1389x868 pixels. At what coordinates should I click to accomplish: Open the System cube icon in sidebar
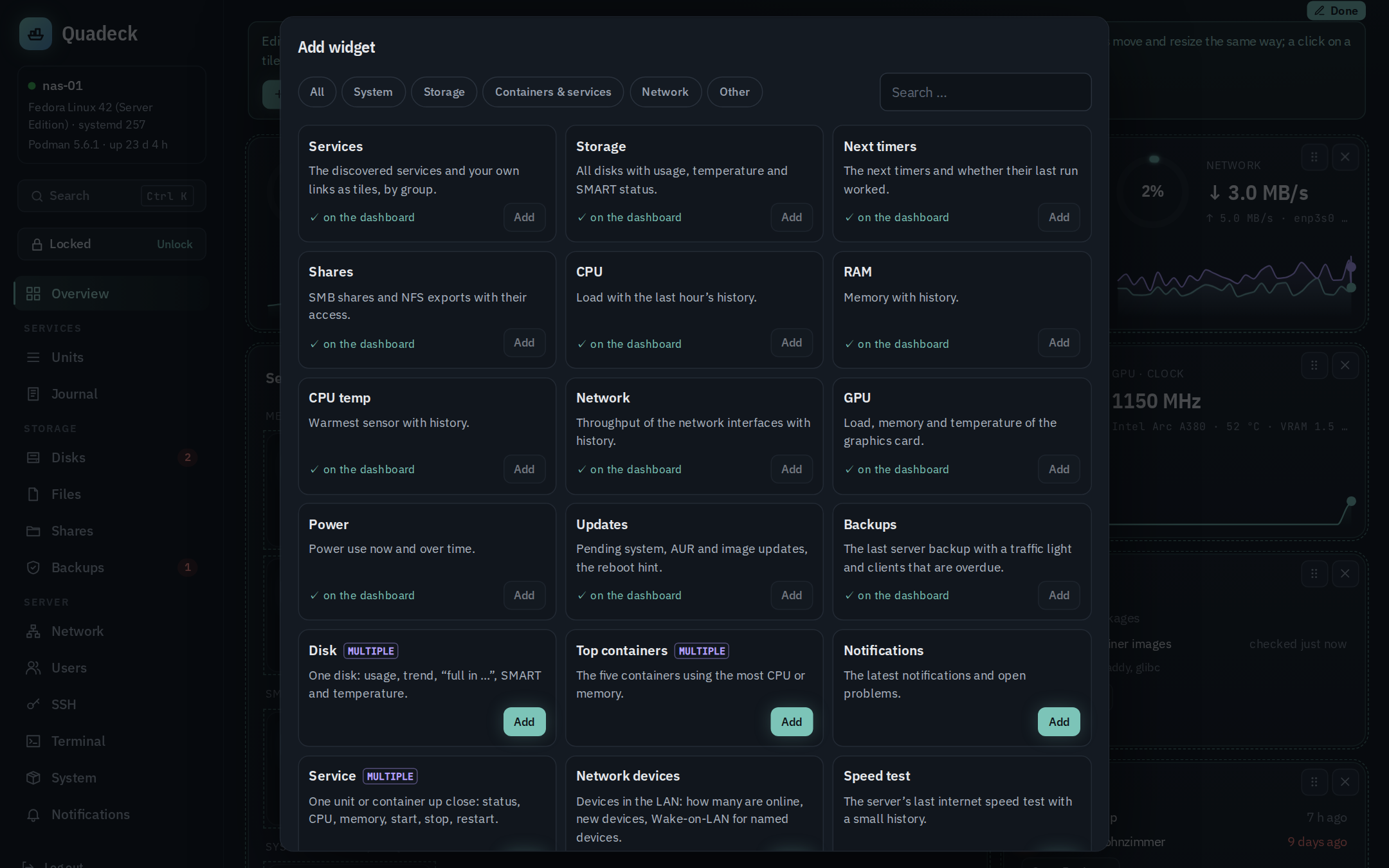33,778
